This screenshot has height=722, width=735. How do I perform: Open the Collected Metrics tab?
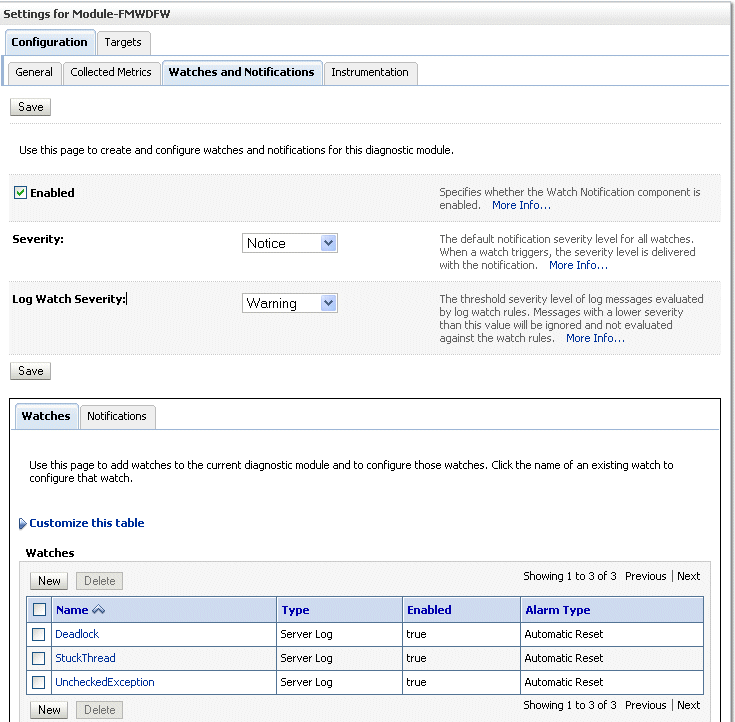pos(111,72)
